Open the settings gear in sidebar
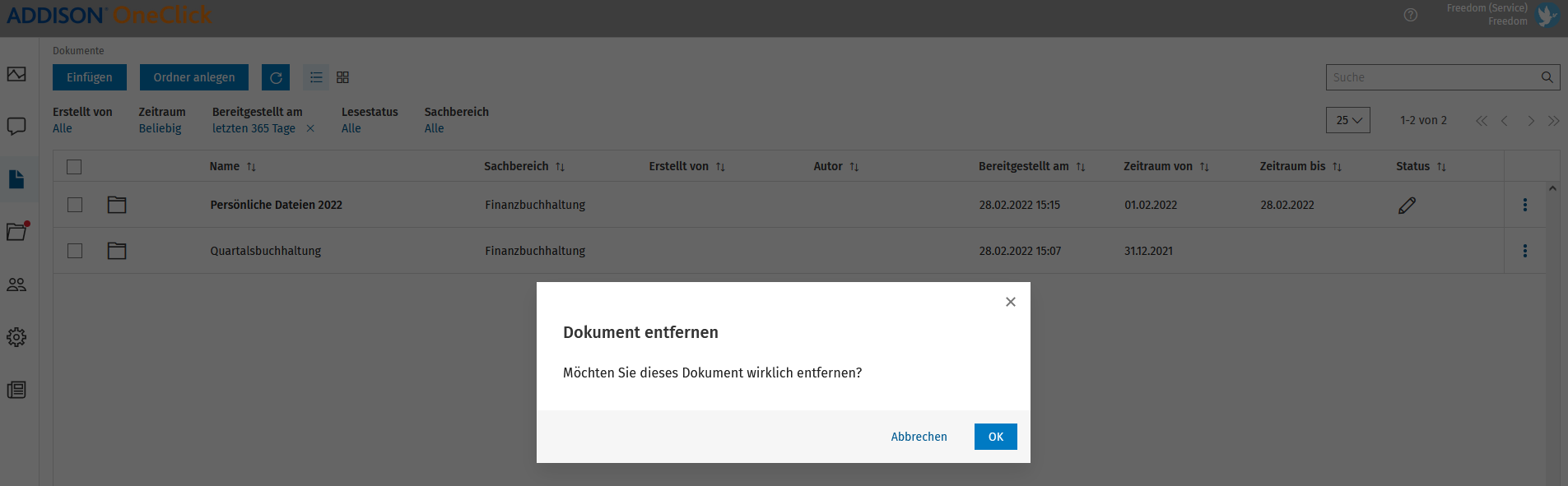Screen dimensions: 1568x486 click(16, 337)
